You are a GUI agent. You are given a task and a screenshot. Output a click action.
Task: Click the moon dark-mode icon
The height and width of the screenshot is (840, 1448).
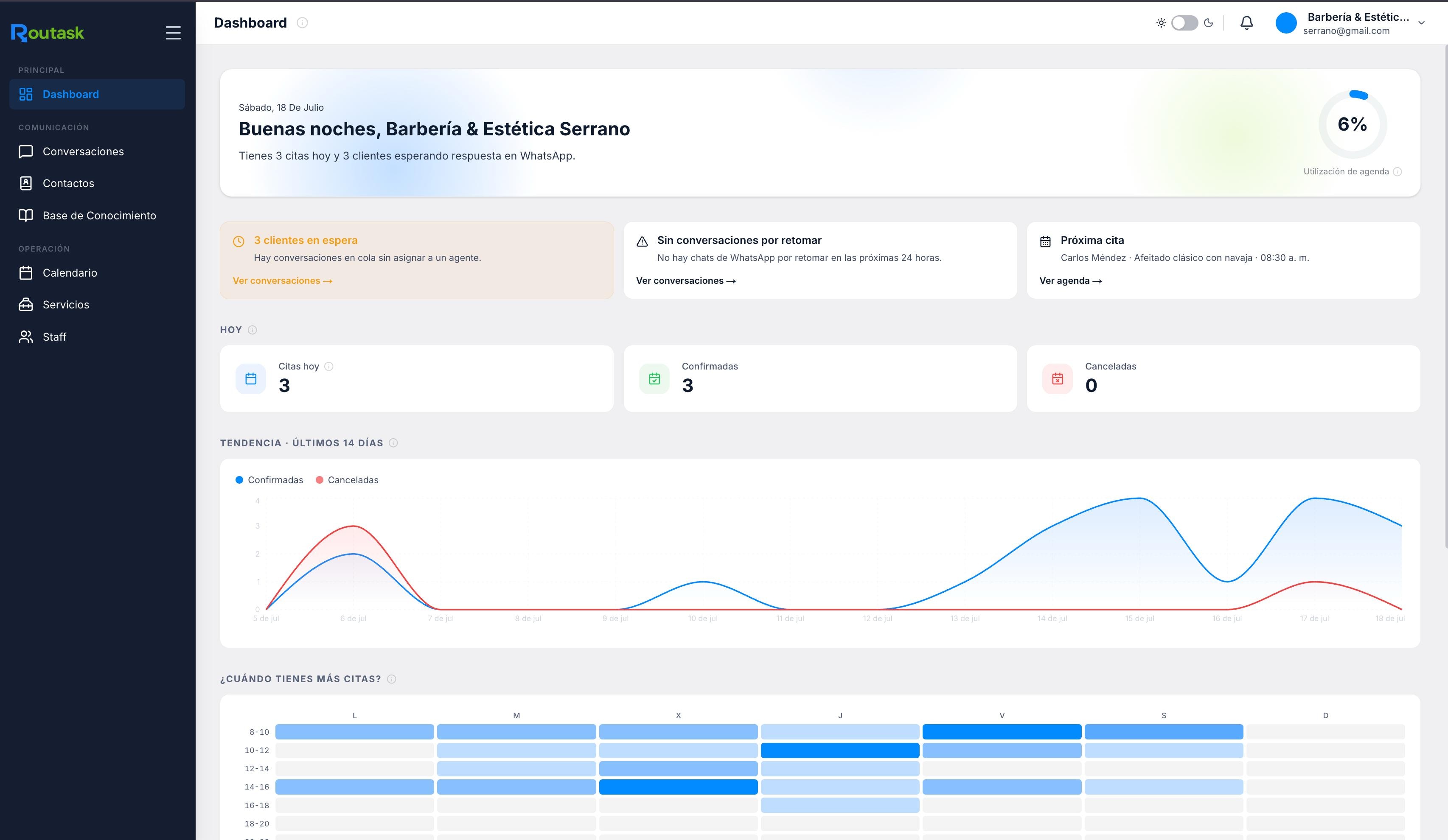[1208, 23]
